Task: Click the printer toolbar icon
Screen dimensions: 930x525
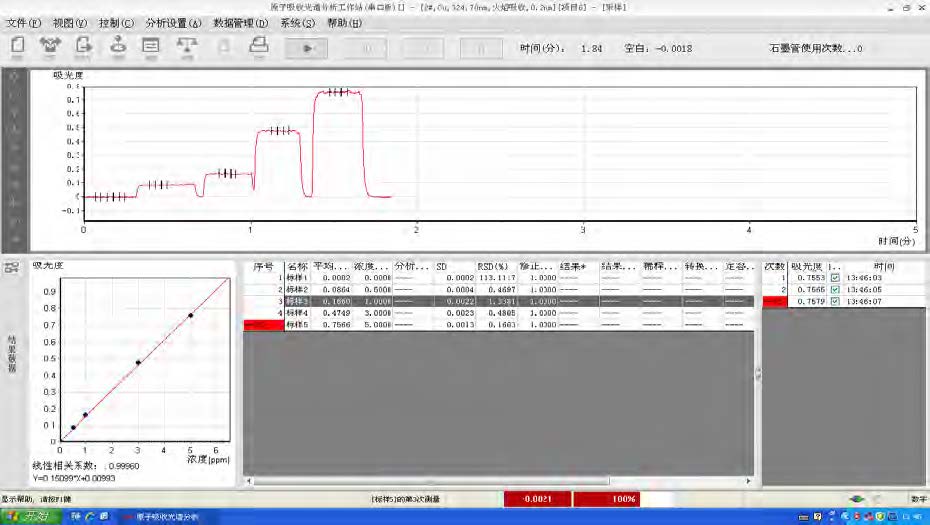Action: click(x=258, y=45)
